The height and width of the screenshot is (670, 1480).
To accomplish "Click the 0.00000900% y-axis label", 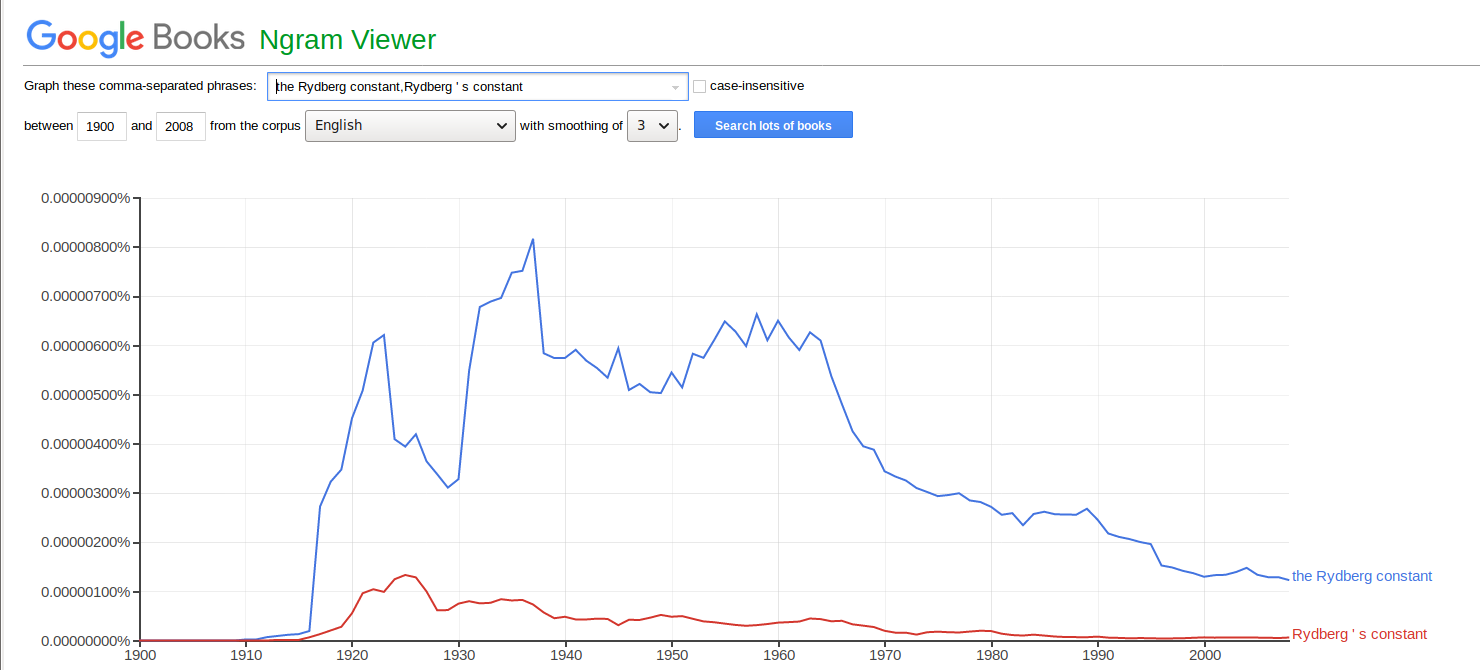I will click(85, 198).
